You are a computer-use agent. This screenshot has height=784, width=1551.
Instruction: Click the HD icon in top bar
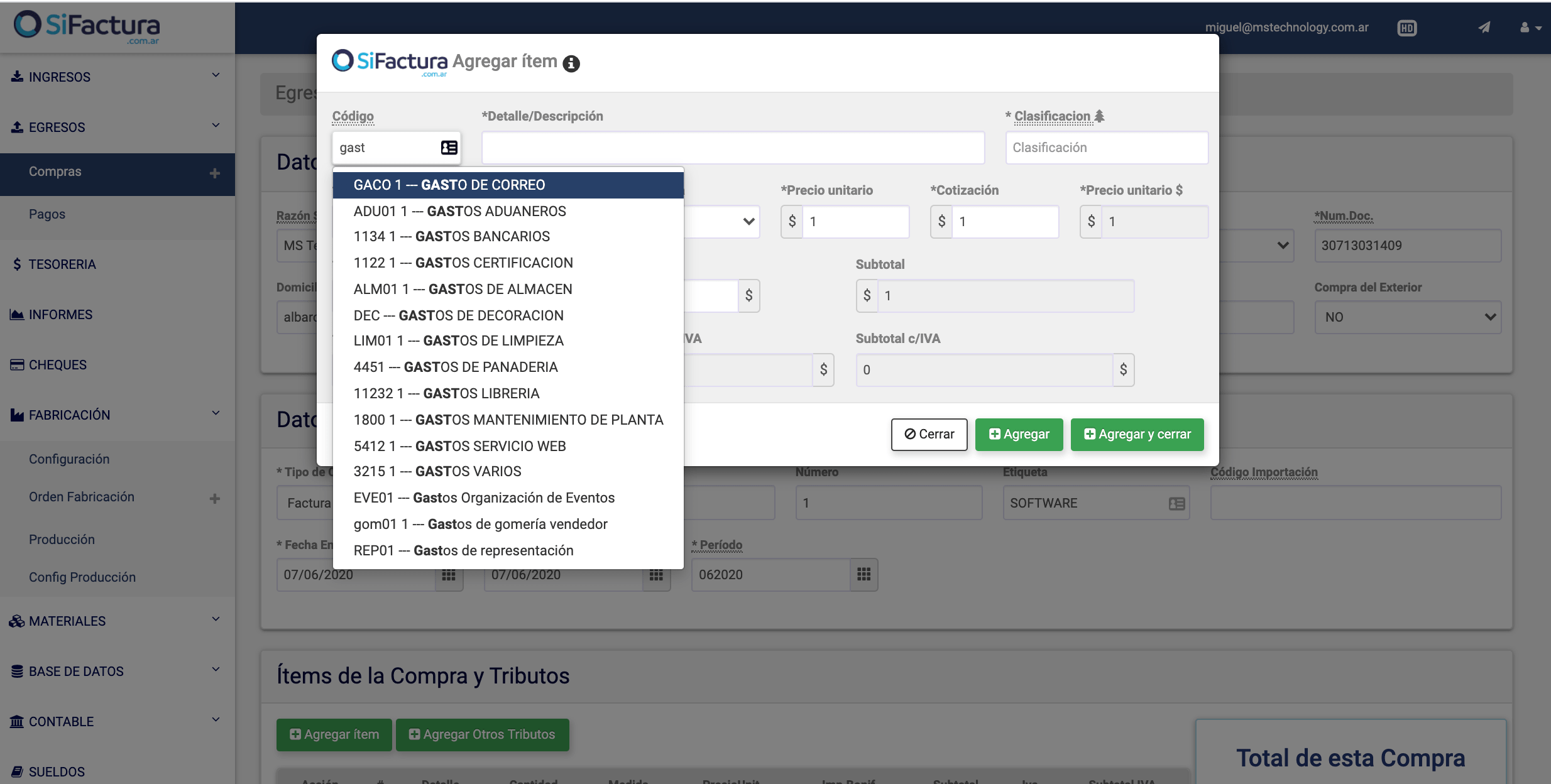tap(1406, 28)
